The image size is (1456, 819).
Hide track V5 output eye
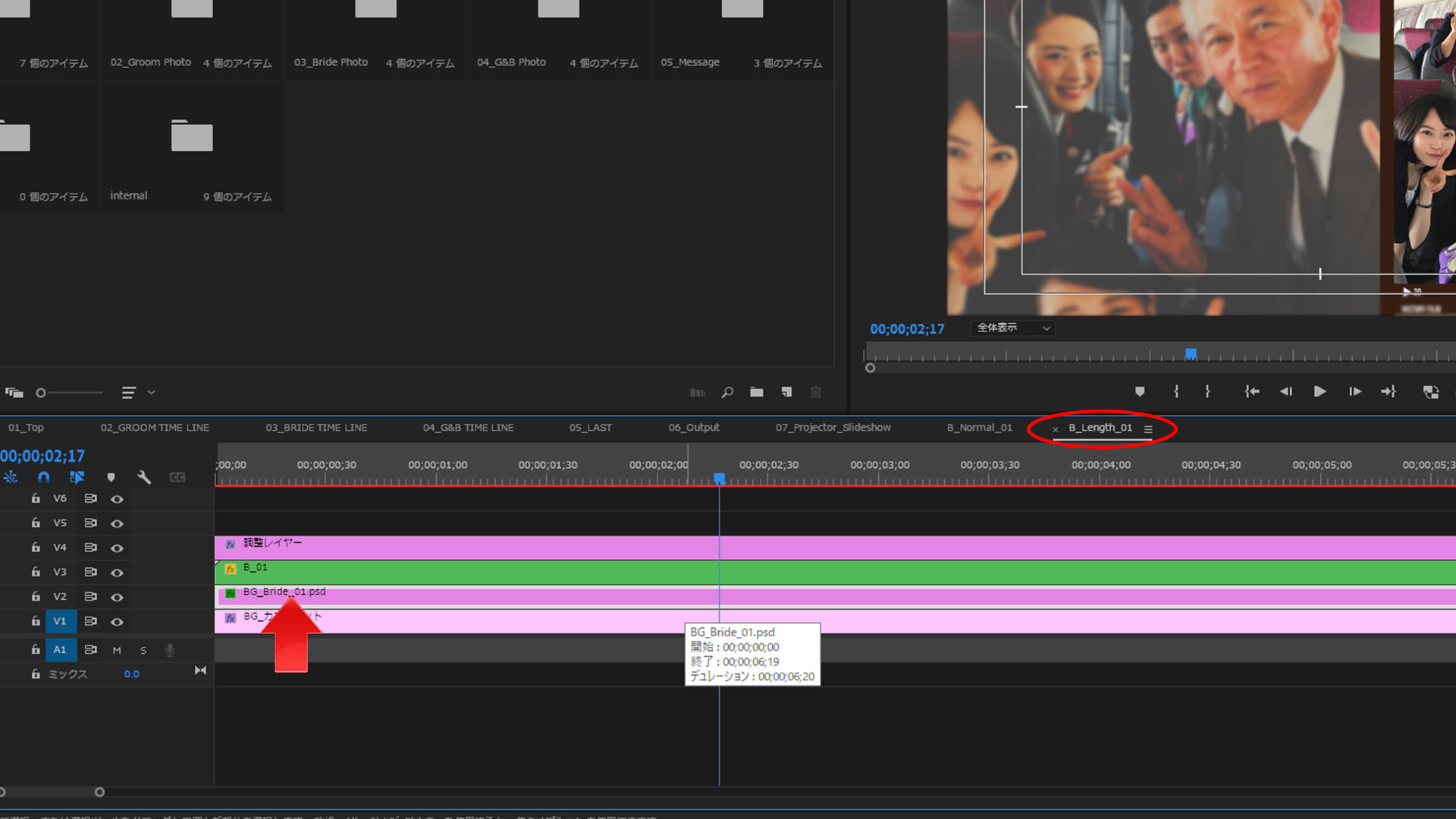tap(117, 523)
